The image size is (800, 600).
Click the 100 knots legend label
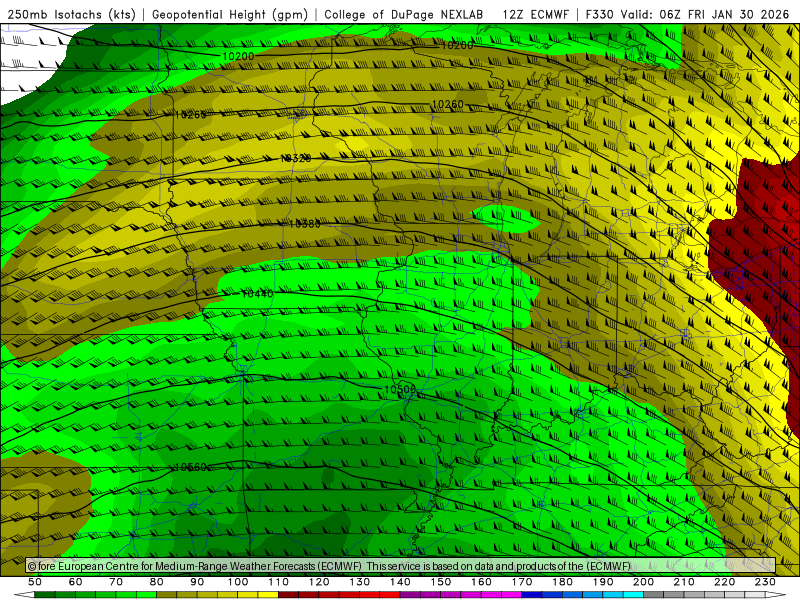tap(238, 582)
